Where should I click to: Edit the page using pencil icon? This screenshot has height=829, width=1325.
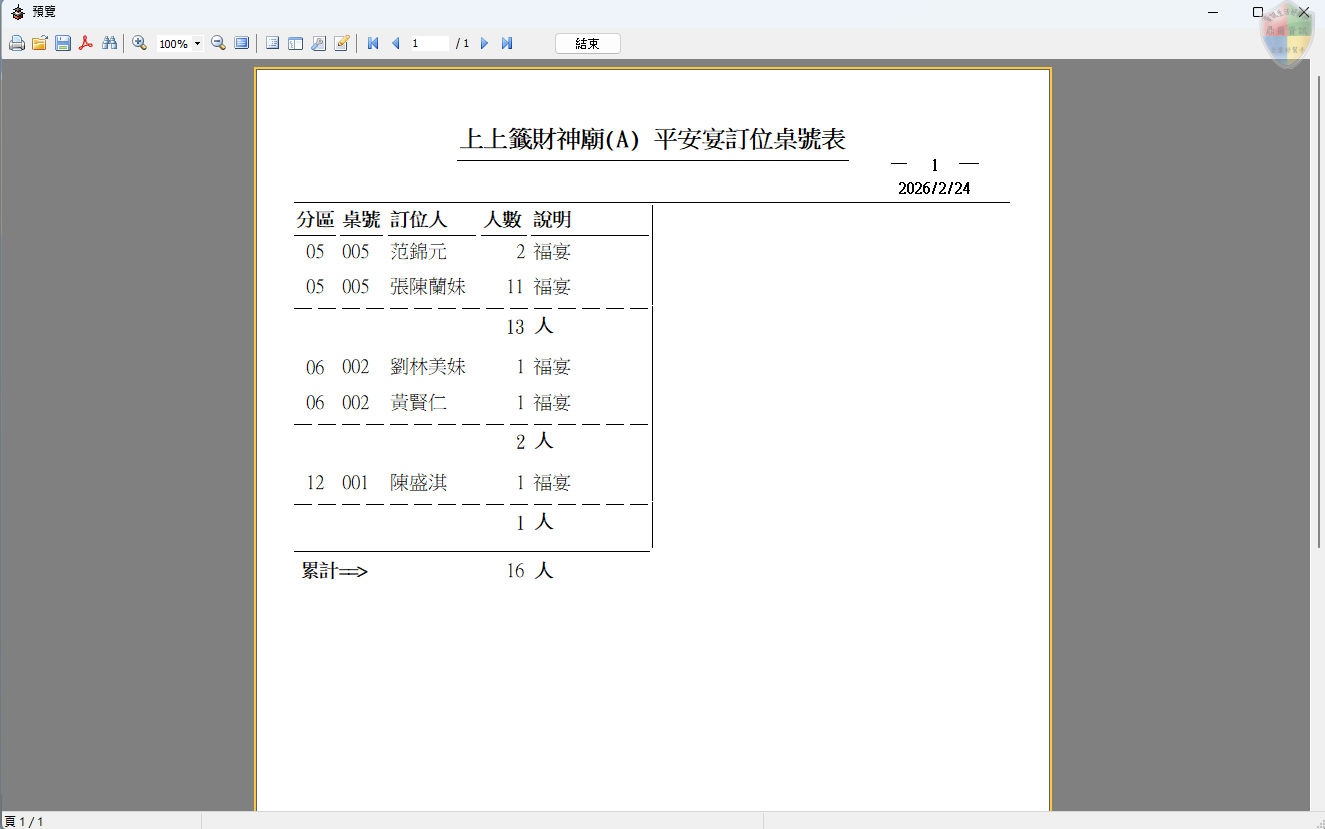[341, 44]
